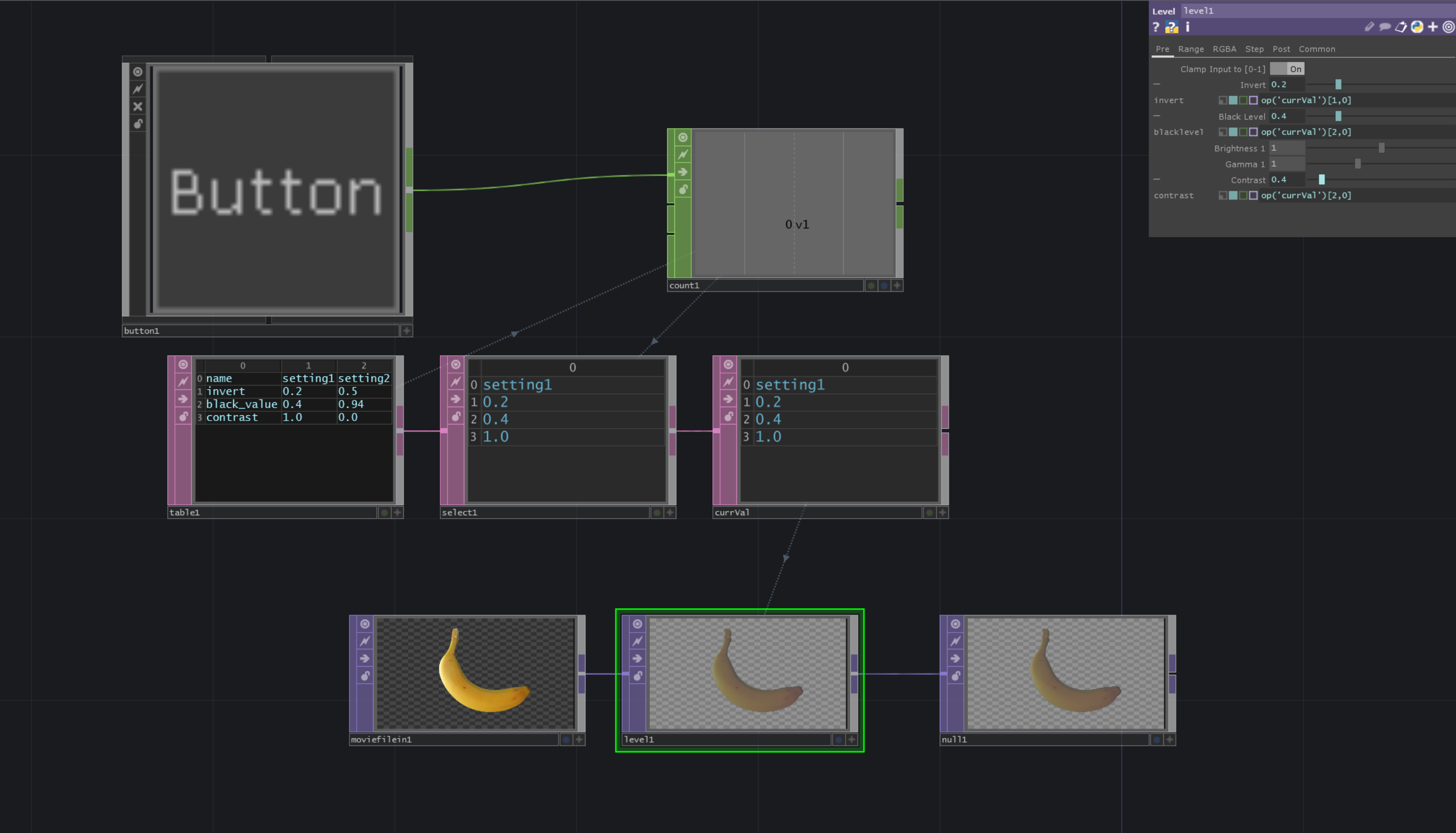Adjust the Contrast slider in Level parameters

(x=1322, y=180)
